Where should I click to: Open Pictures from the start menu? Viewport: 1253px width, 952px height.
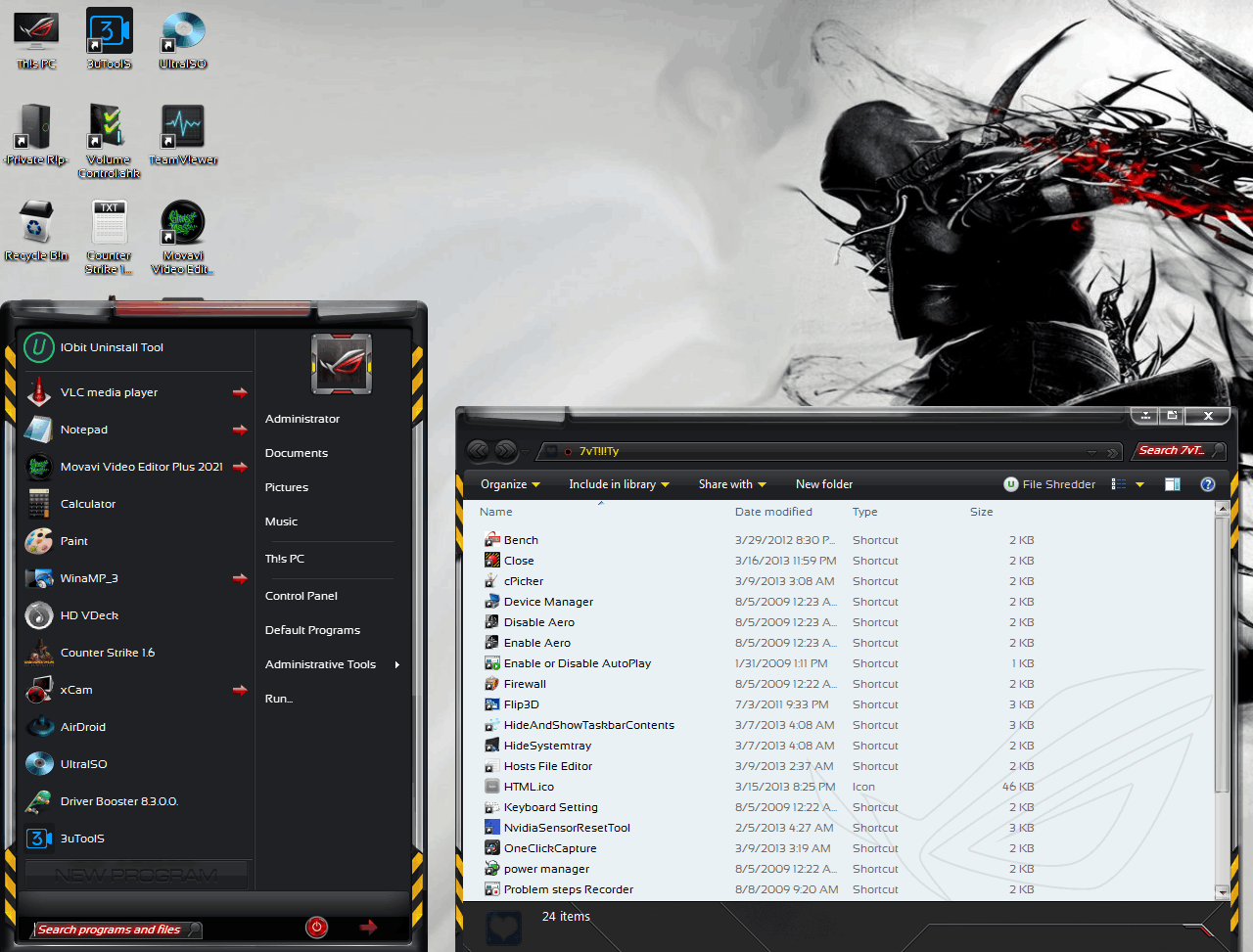pyautogui.click(x=287, y=487)
